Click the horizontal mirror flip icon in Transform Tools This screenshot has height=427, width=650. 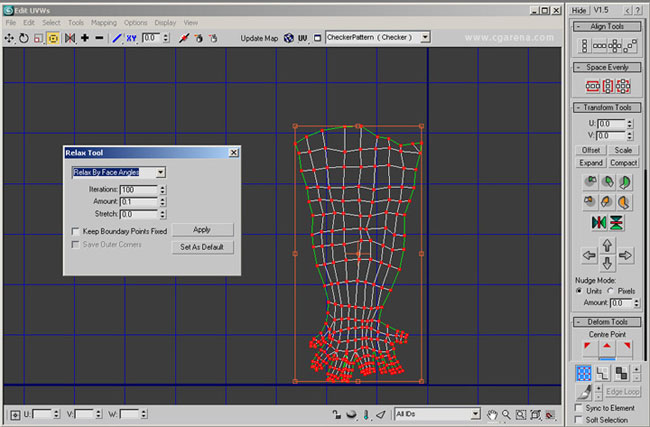(x=599, y=223)
